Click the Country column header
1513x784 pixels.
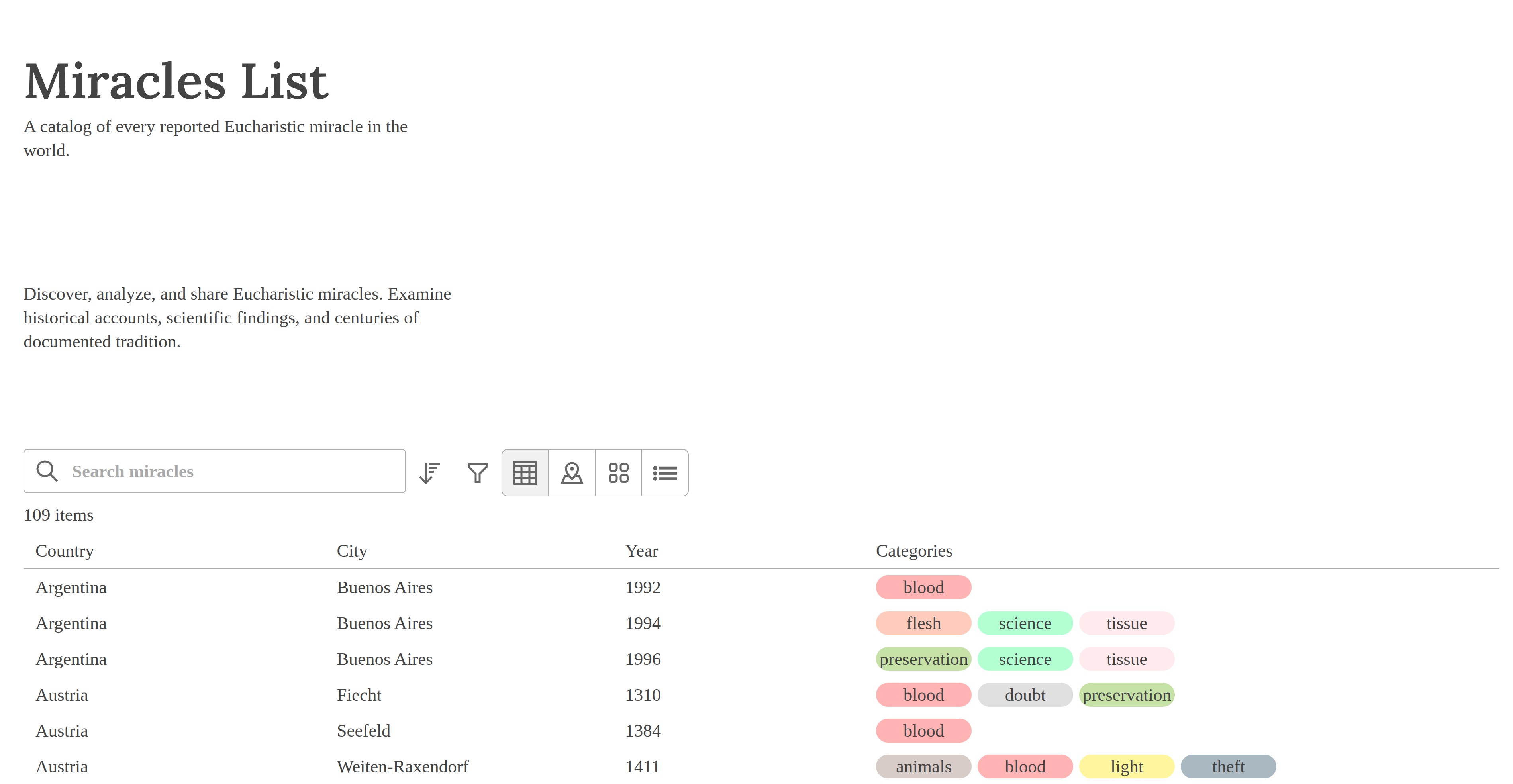pos(65,551)
